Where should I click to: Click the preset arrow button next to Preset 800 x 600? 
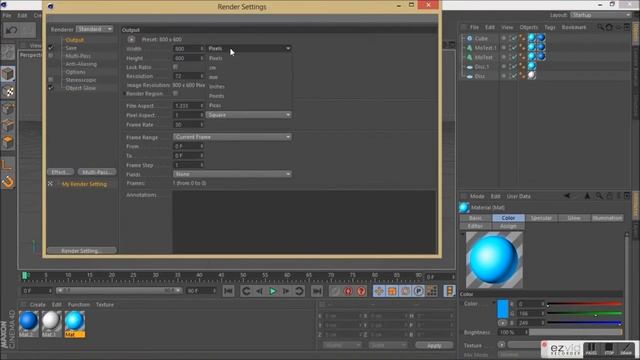[131, 40]
